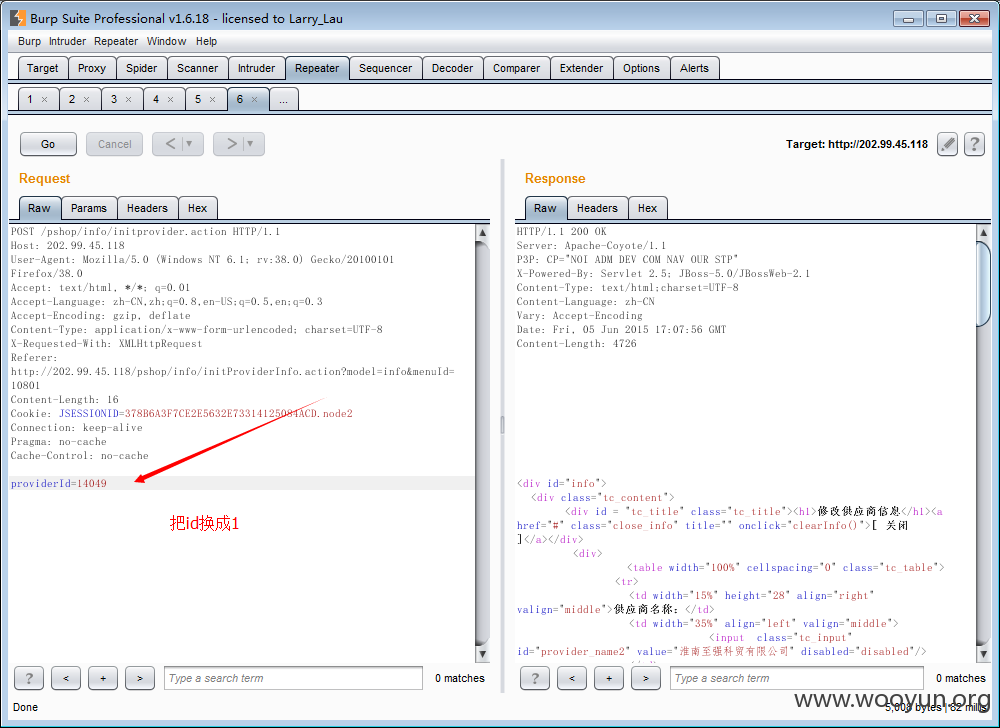Click the Cancel button
Image resolution: width=1000 pixels, height=728 pixels.
click(115, 144)
